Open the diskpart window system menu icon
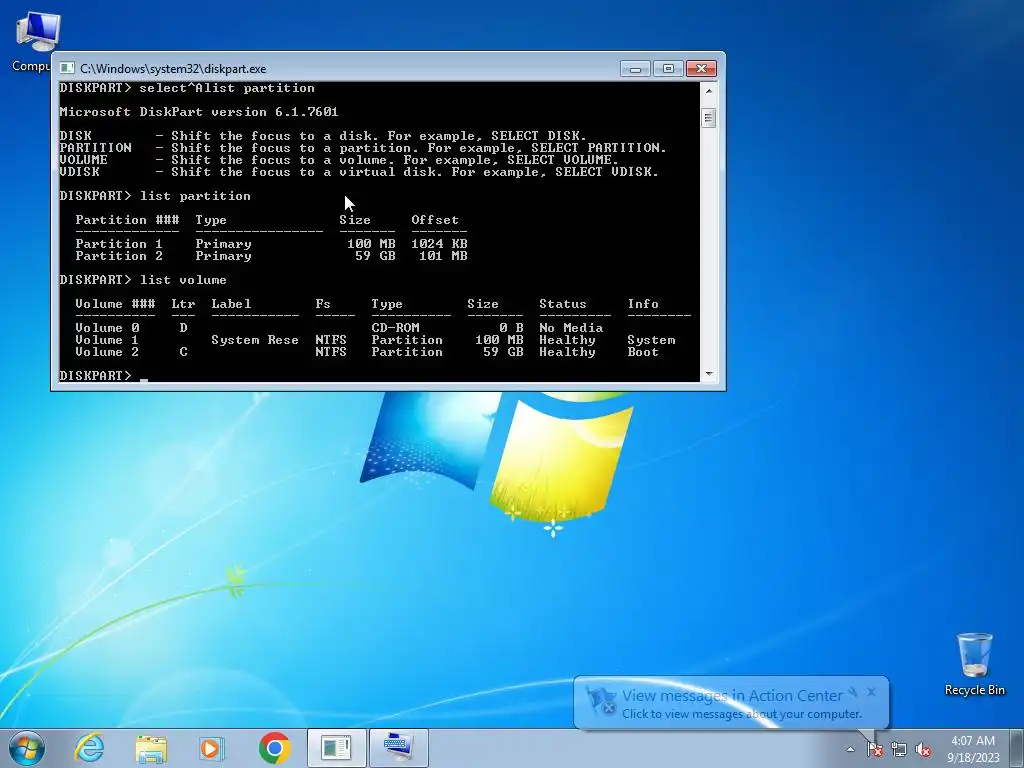The height and width of the screenshot is (768, 1024). [x=67, y=68]
